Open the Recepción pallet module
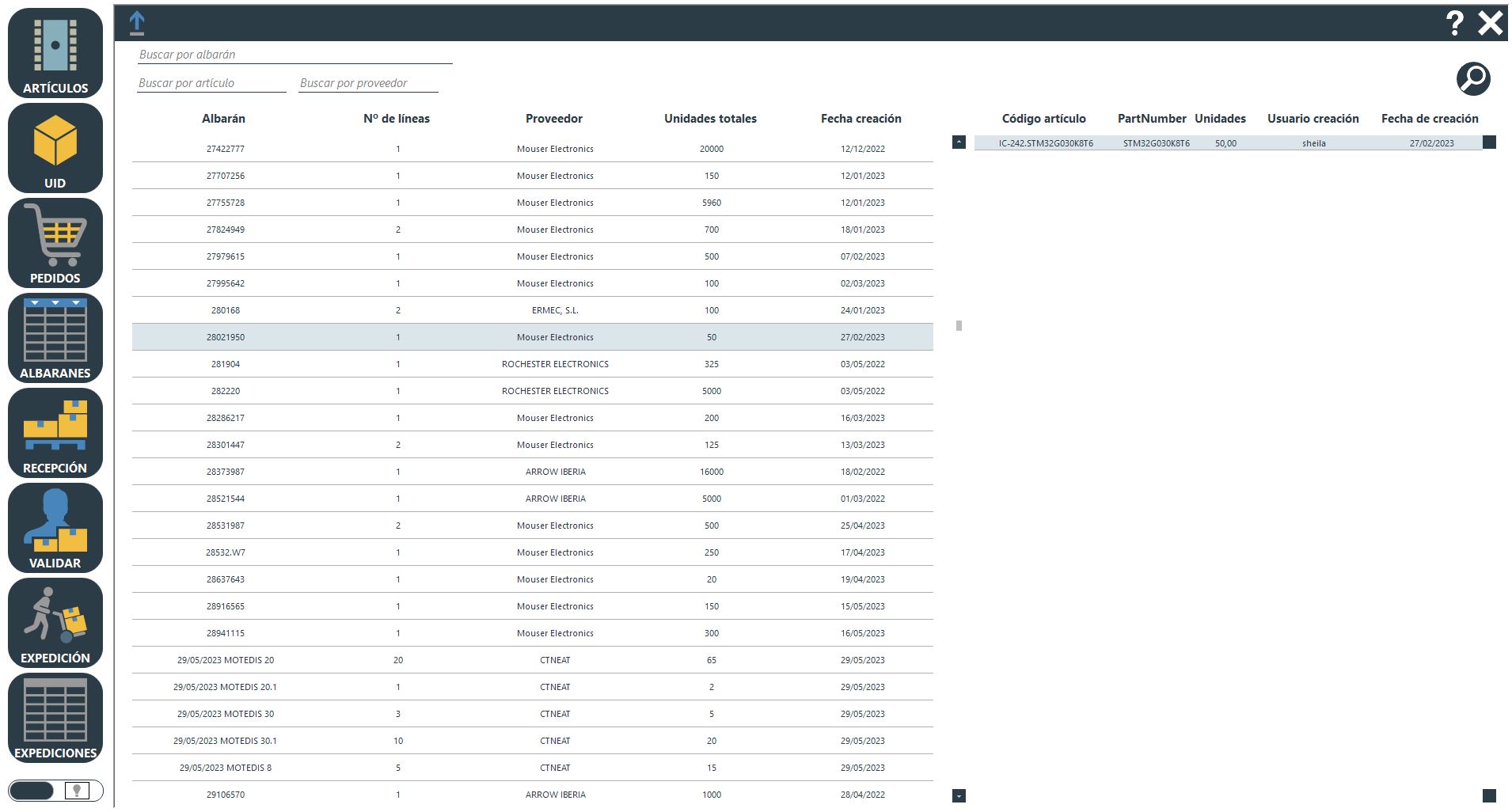 tap(55, 433)
